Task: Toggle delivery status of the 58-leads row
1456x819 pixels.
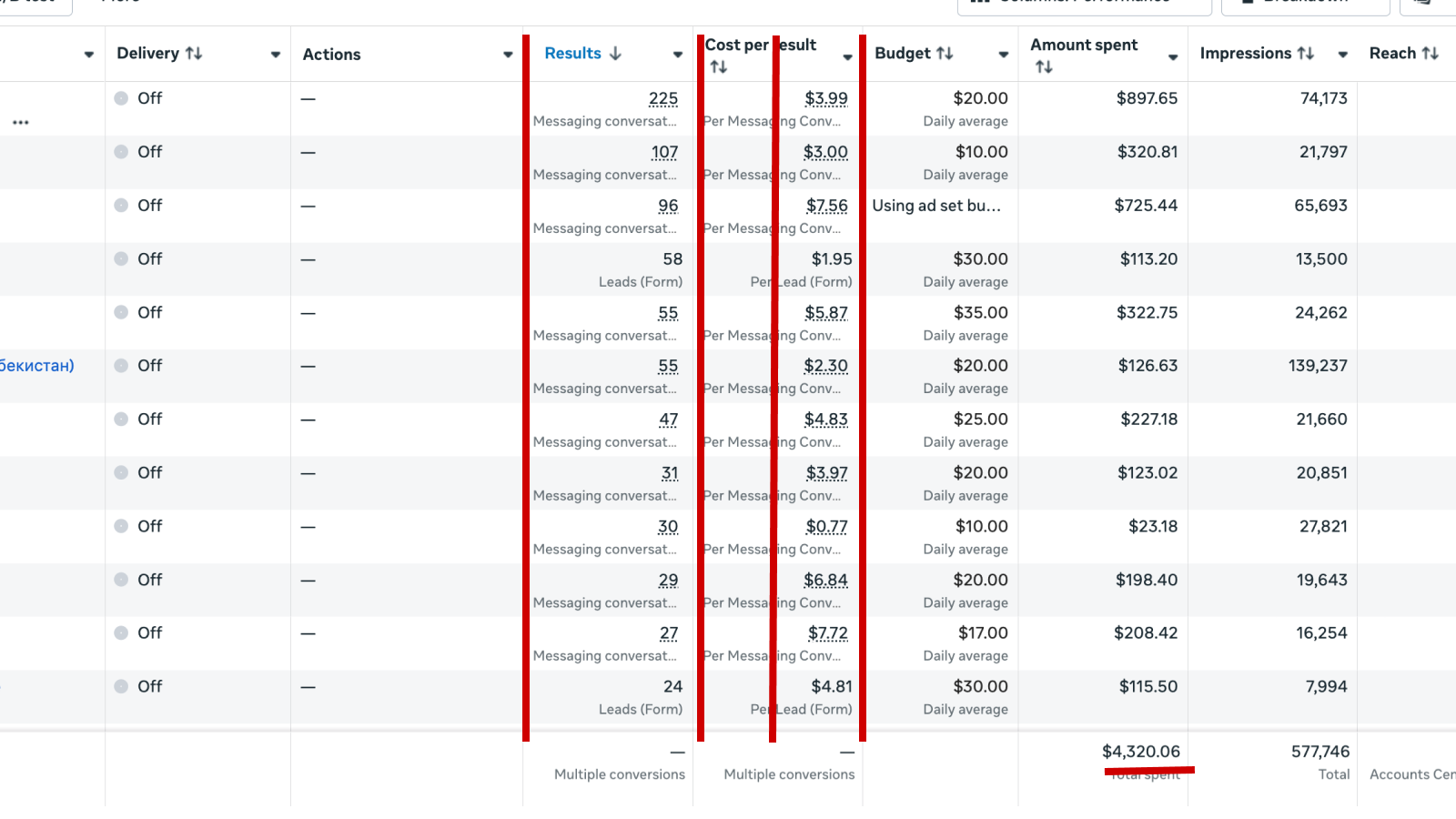Action: [x=121, y=259]
